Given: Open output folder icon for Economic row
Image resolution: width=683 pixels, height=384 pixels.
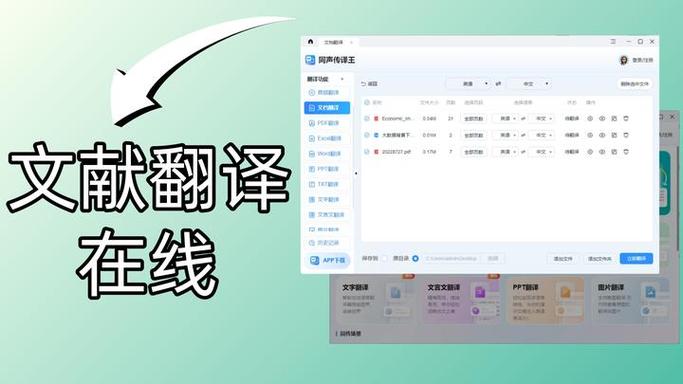Looking at the screenshot, I should [x=614, y=118].
